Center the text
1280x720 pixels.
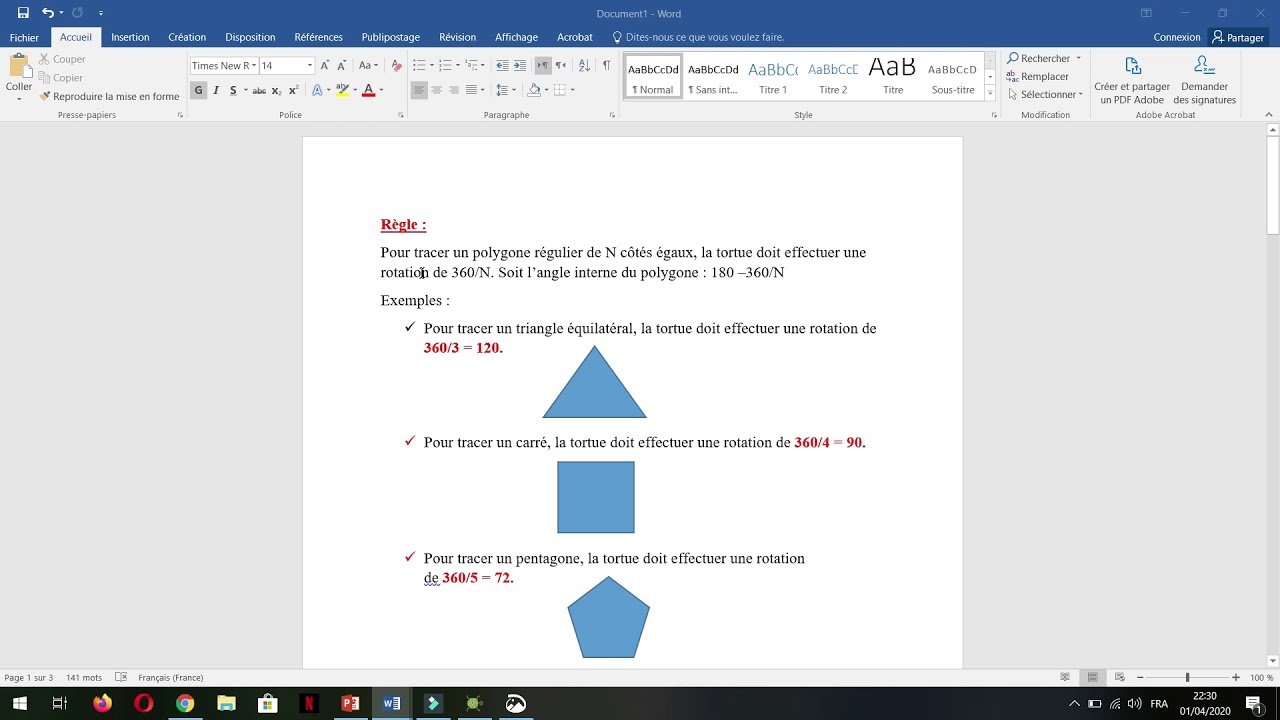437,90
